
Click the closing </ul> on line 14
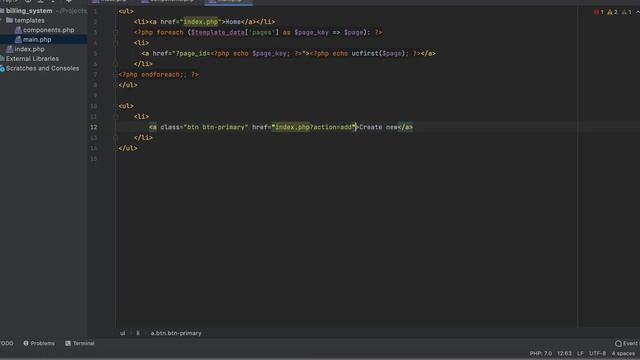[128, 148]
